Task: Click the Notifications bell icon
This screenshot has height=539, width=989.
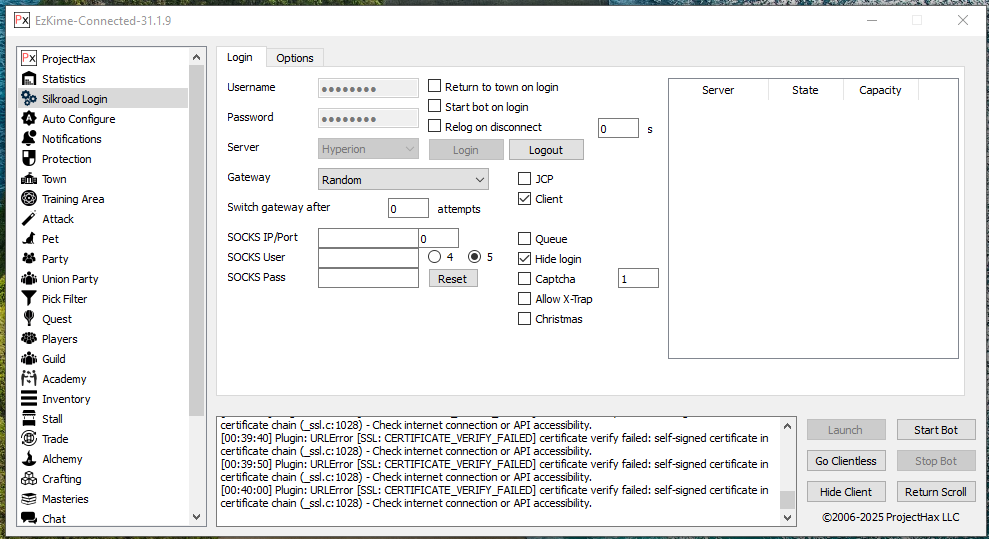Action: [29, 139]
